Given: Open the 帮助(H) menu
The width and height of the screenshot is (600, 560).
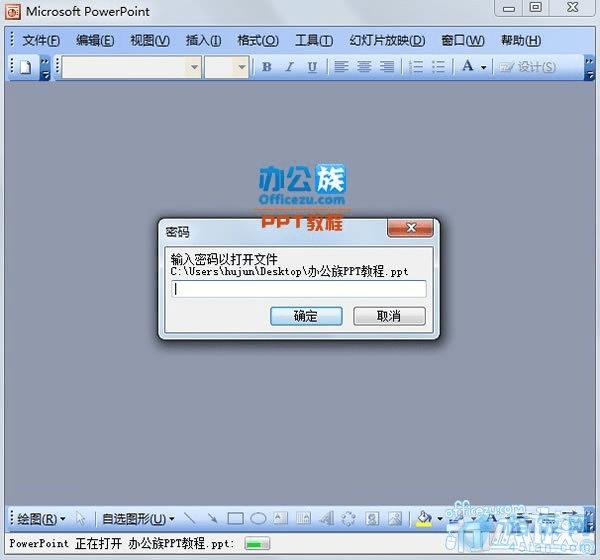Looking at the screenshot, I should coord(521,40).
